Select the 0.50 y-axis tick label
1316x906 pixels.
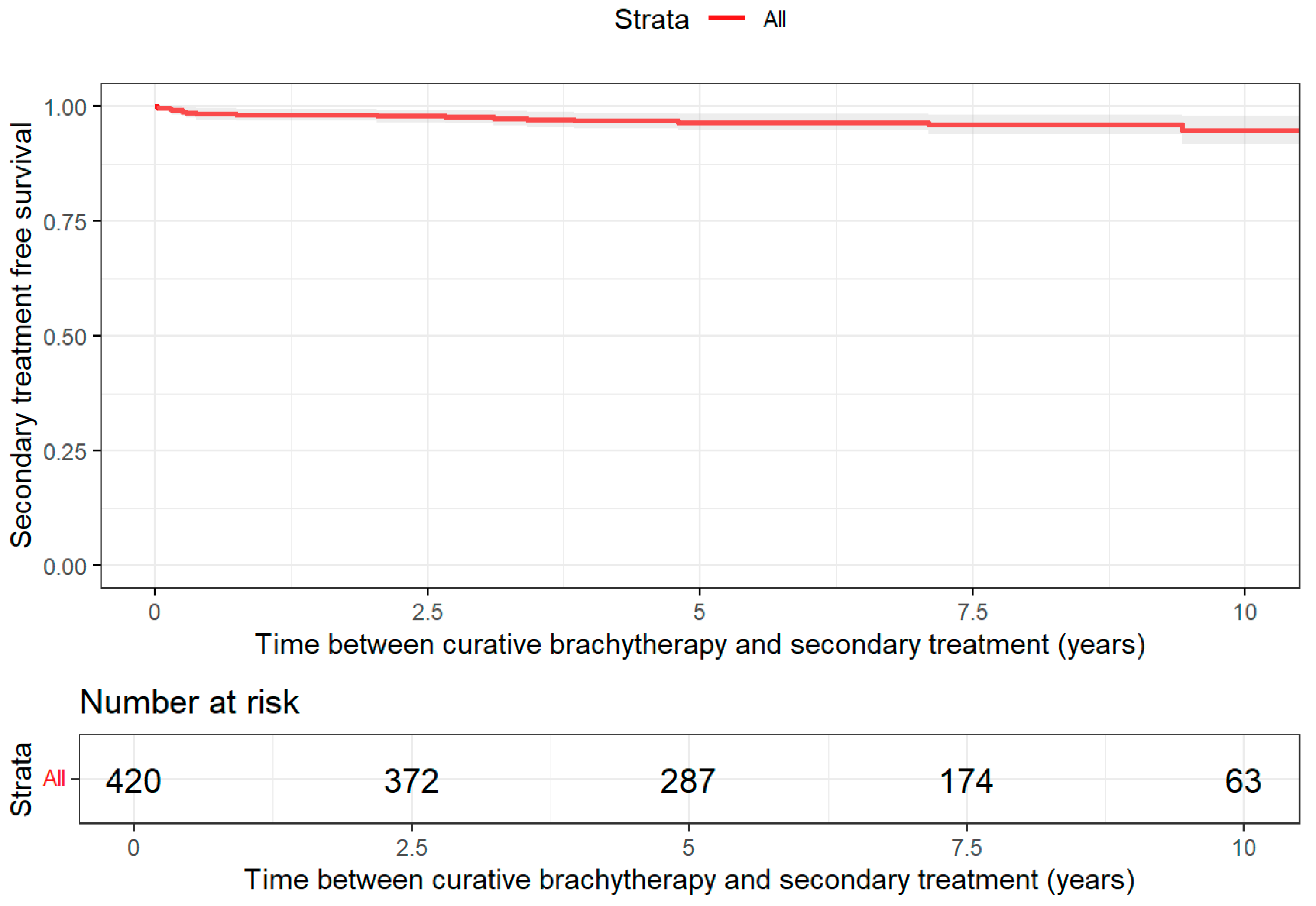click(65, 337)
